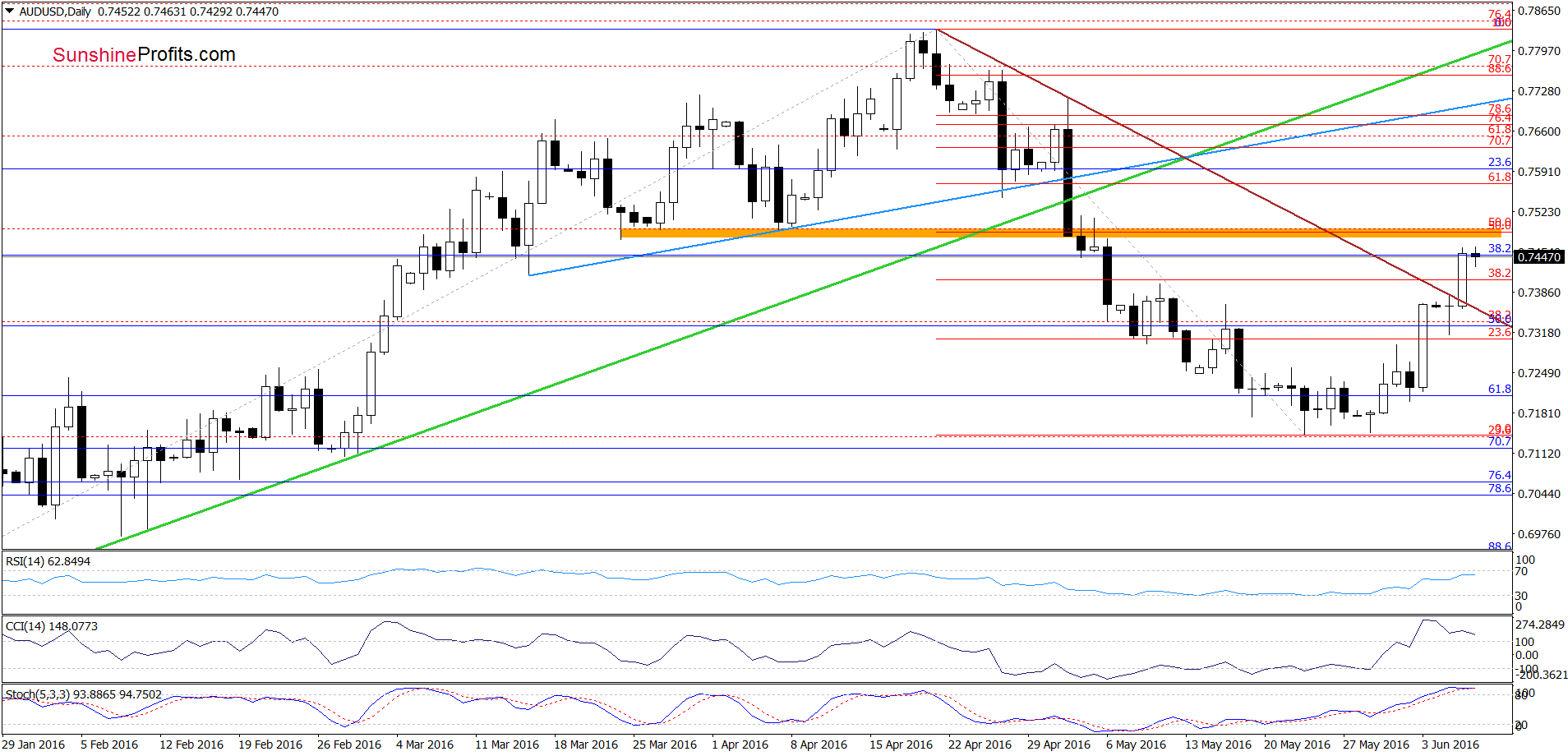Click the red 23.6 Fibonacci level label
Image resolution: width=1568 pixels, height=756 pixels.
[x=1500, y=332]
